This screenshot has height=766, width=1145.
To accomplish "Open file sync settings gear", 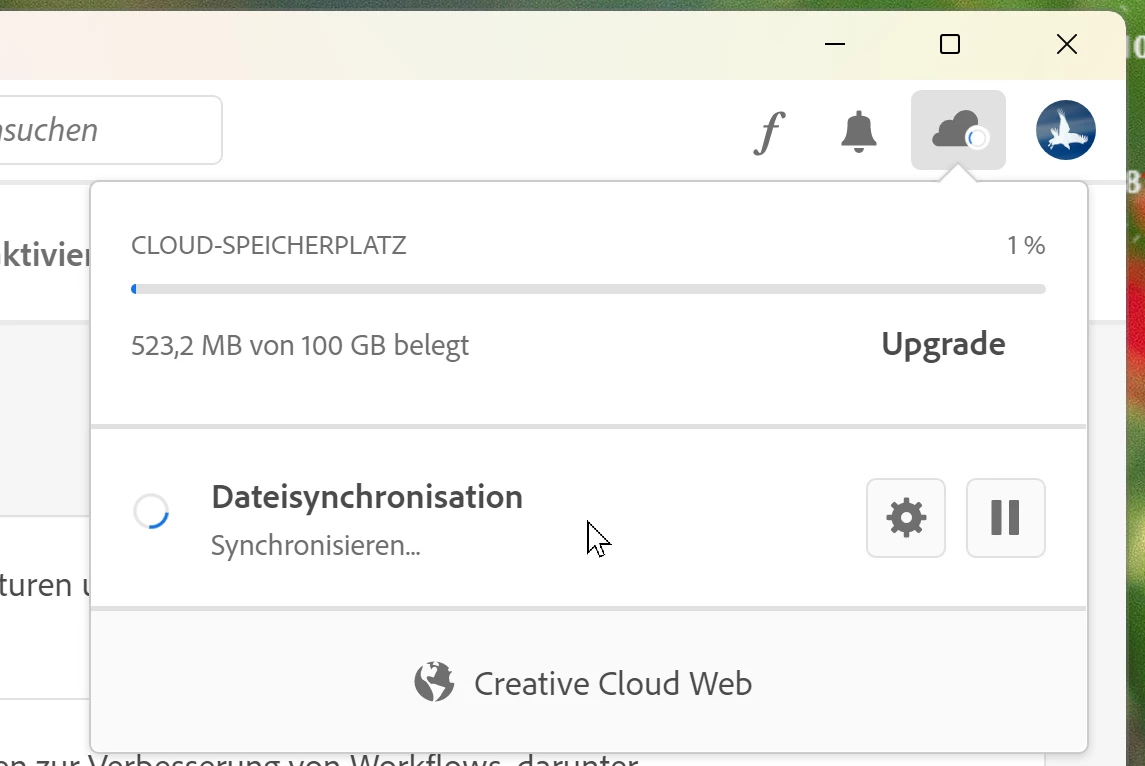I will (906, 518).
